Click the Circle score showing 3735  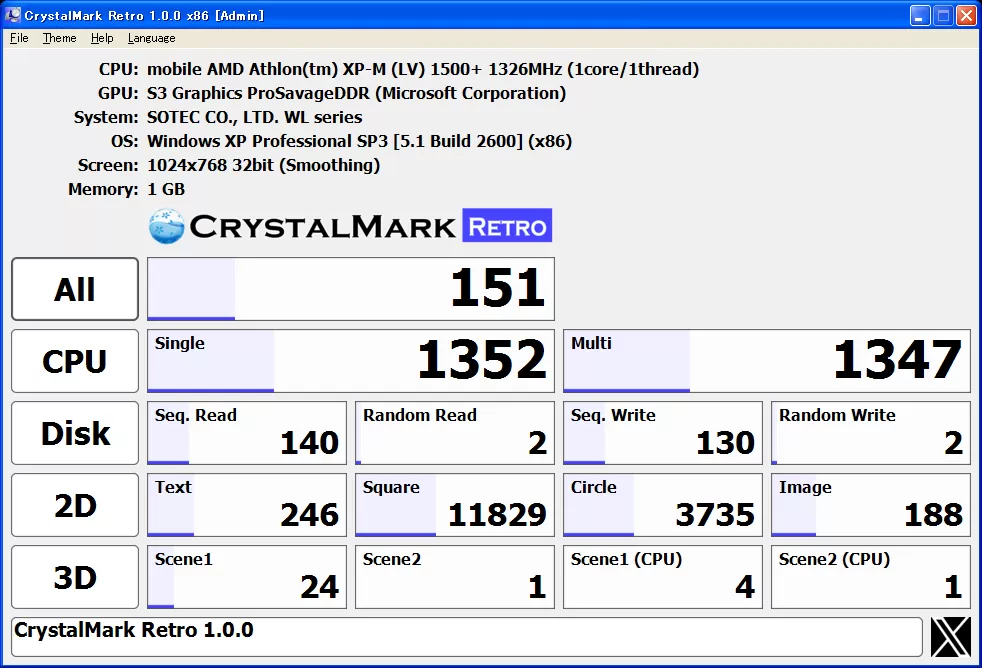(662, 504)
